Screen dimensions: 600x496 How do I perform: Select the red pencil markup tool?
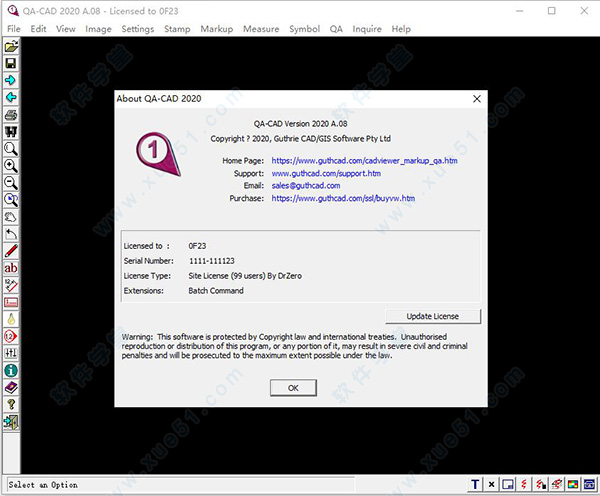11,251
